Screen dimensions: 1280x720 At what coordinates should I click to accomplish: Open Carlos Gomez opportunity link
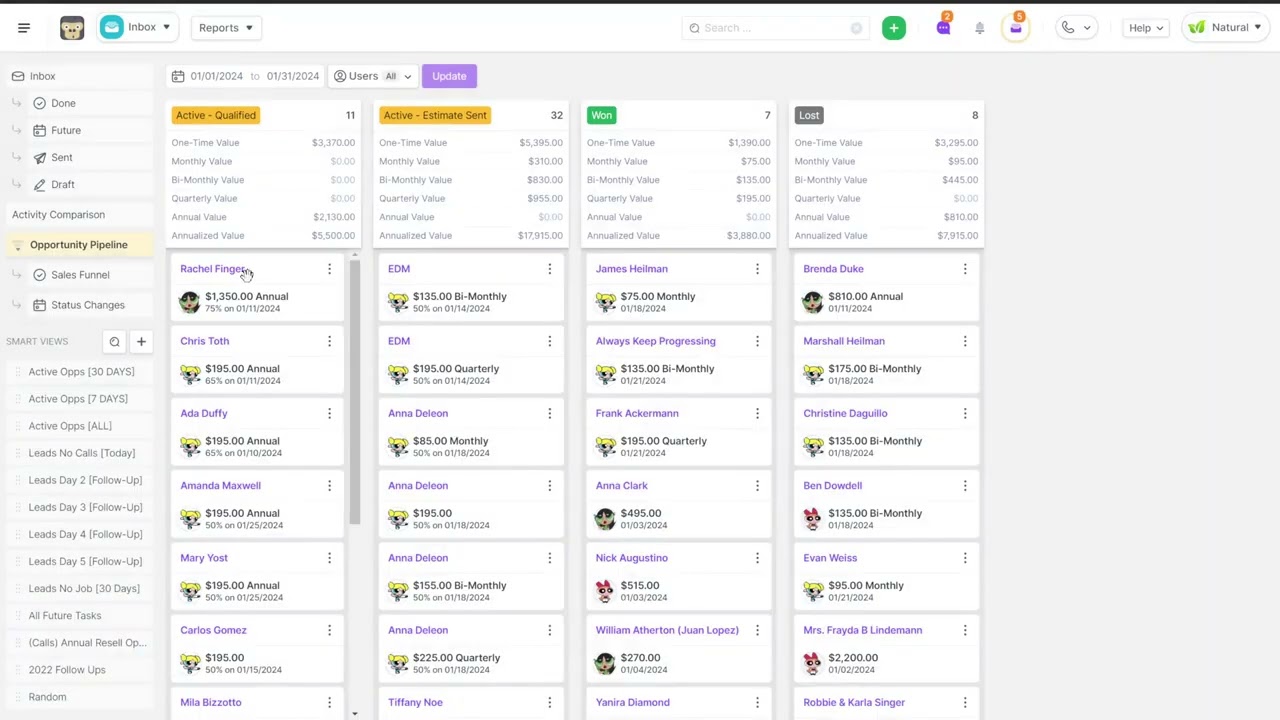click(213, 630)
